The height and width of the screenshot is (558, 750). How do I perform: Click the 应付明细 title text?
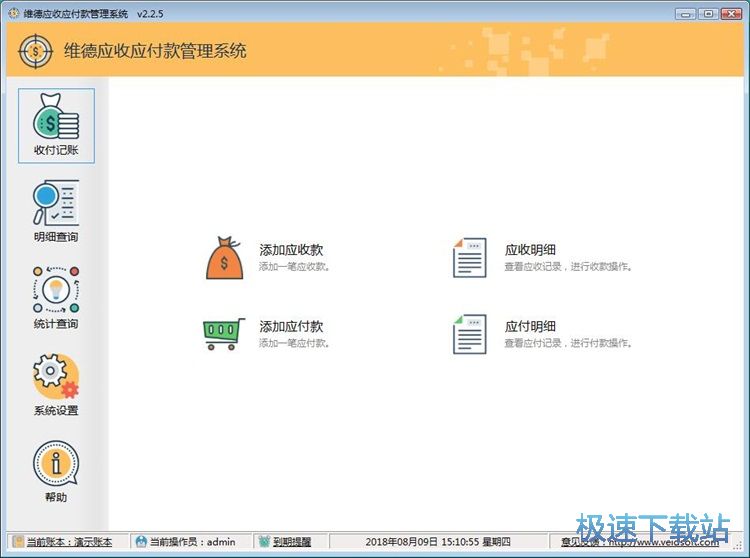(x=530, y=326)
